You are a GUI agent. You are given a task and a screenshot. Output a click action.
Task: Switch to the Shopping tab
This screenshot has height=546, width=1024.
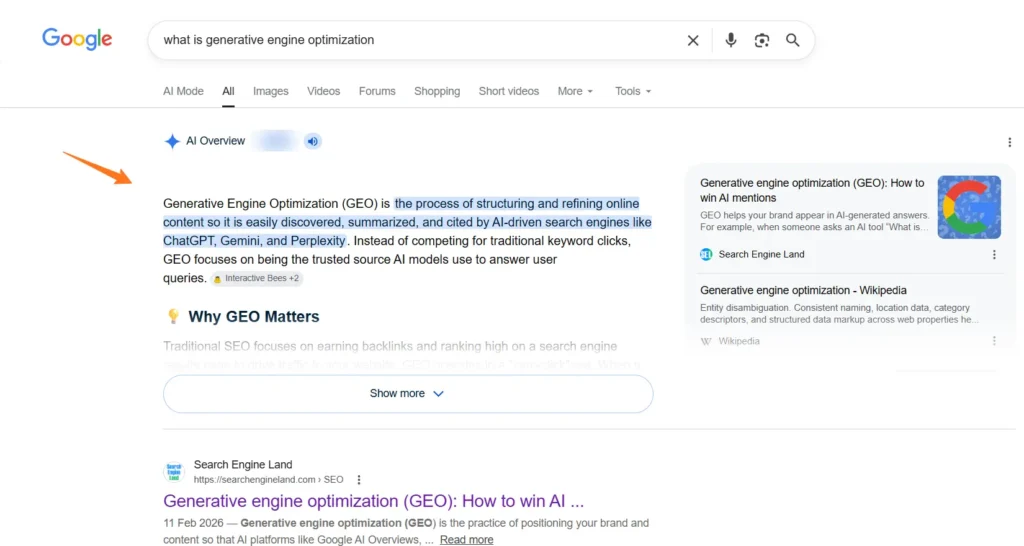click(437, 91)
